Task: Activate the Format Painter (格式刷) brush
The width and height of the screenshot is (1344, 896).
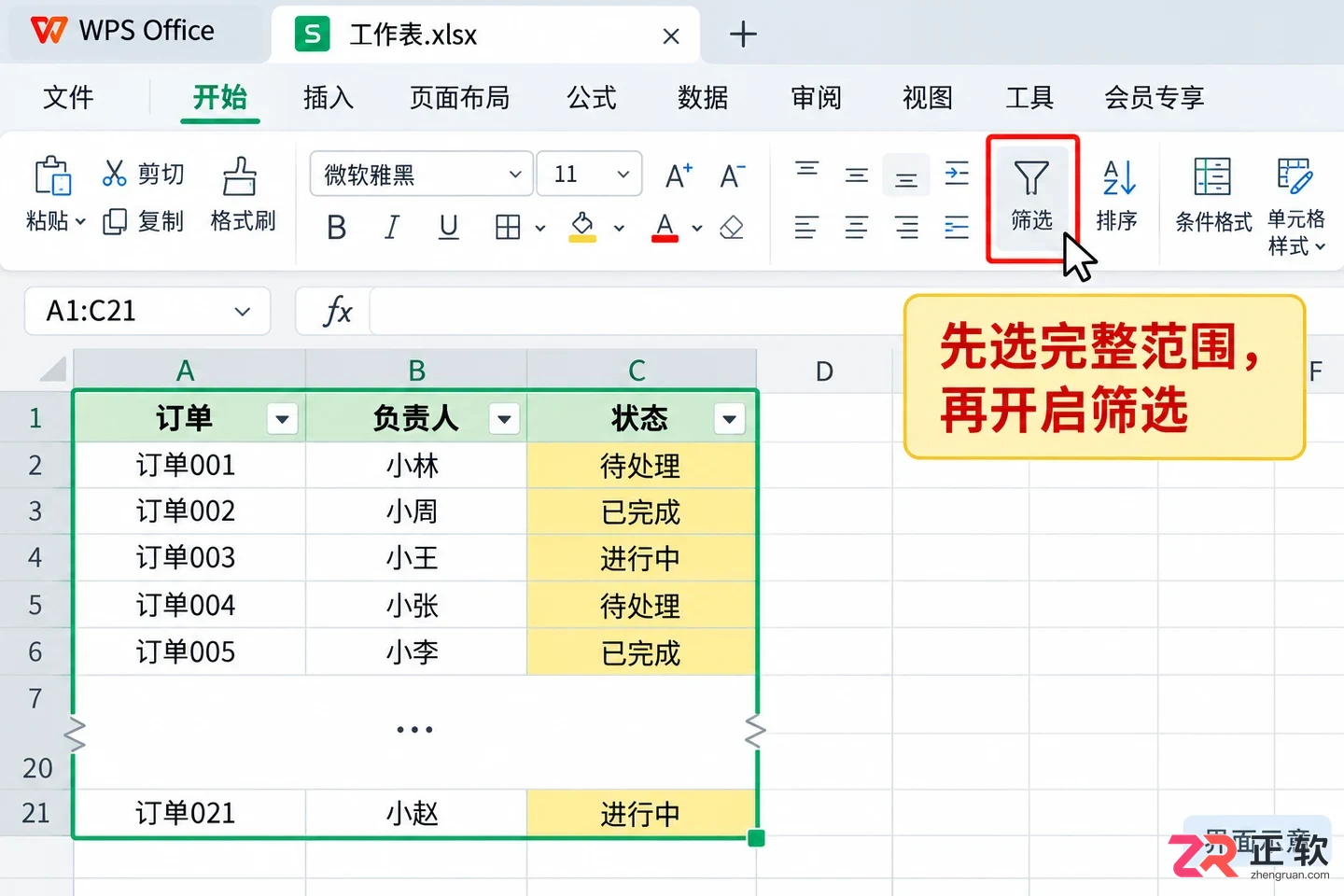Action: click(x=243, y=194)
